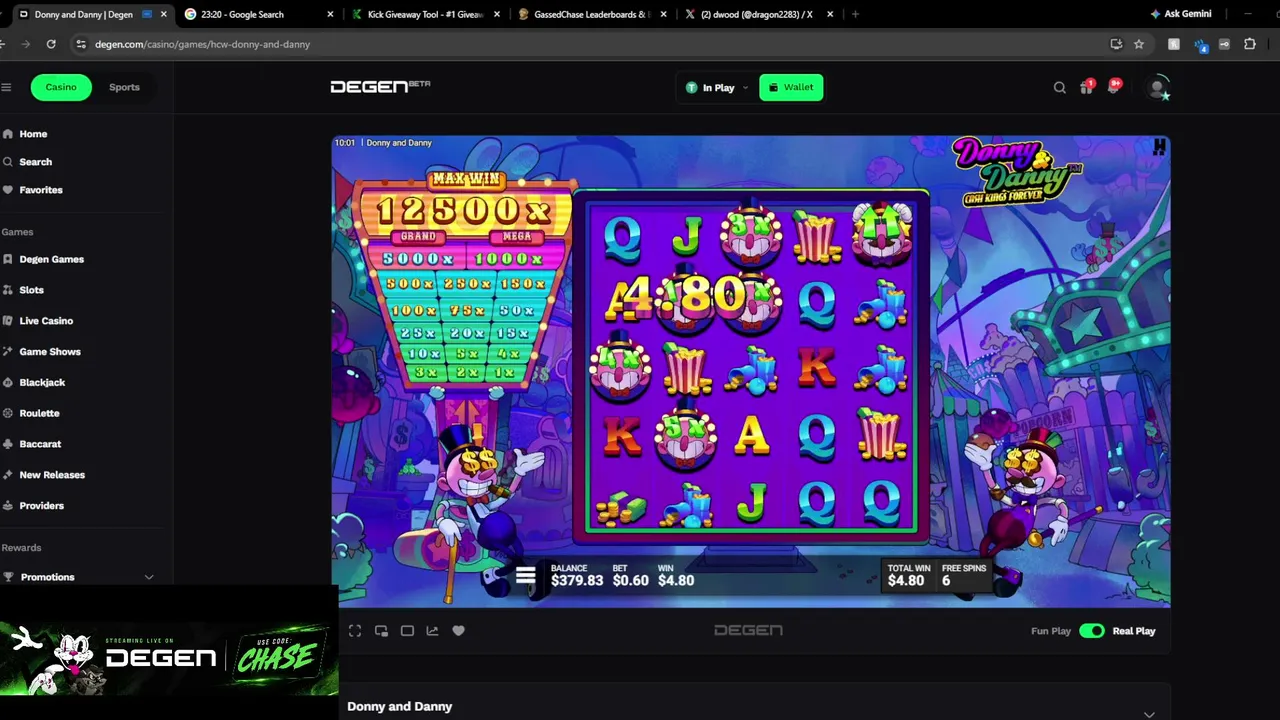
Task: Open the site search magnifier icon
Action: click(1060, 88)
